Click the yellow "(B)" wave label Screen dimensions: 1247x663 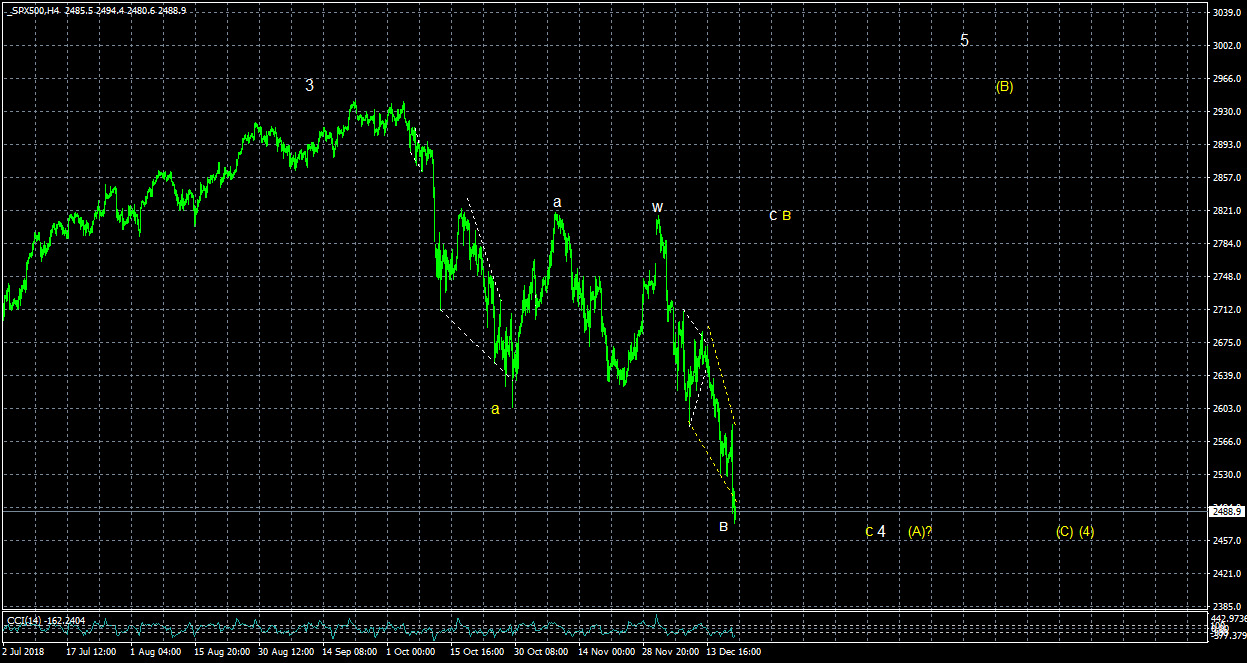pyautogui.click(x=1004, y=87)
